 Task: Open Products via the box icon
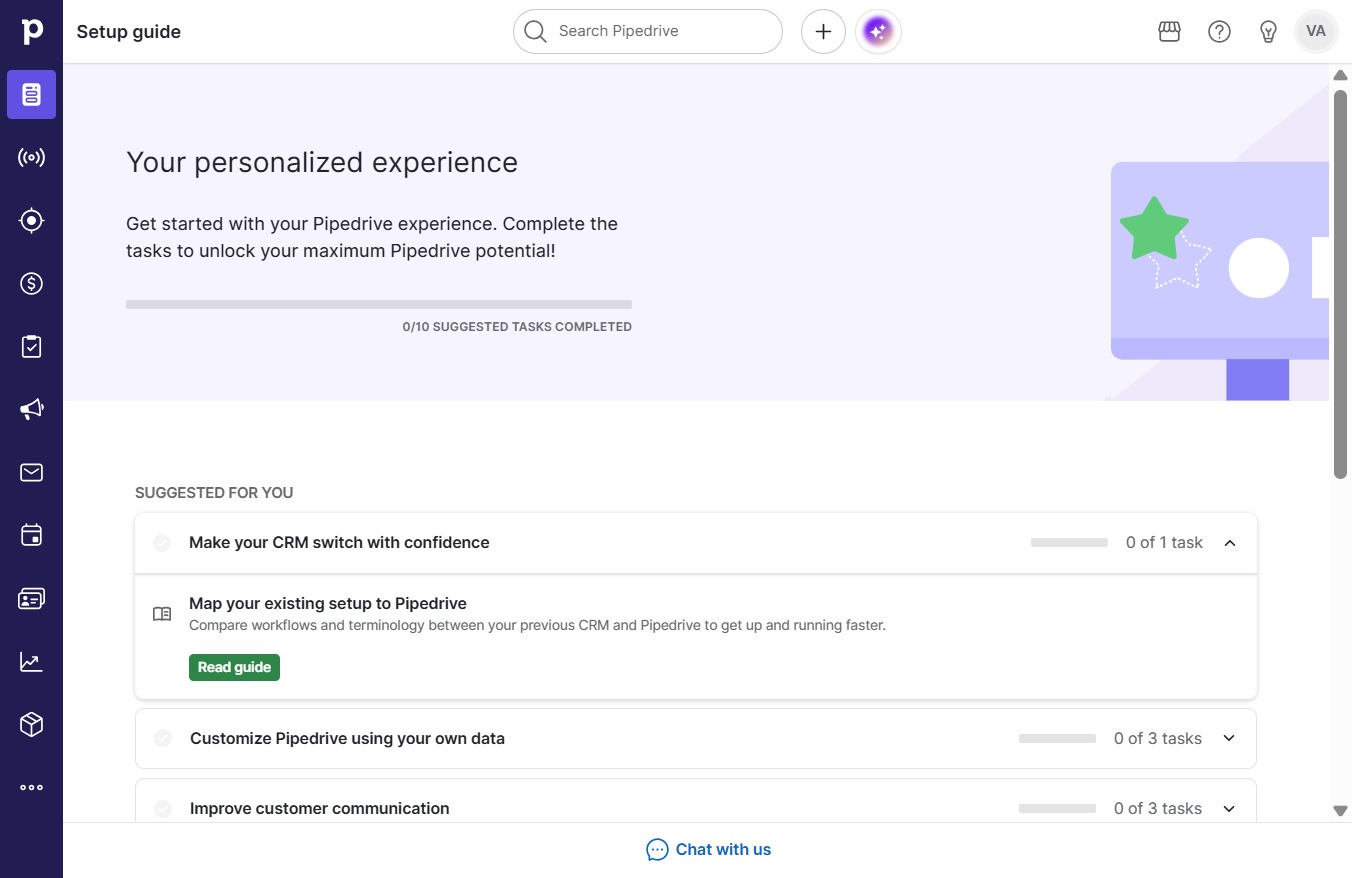click(x=31, y=724)
